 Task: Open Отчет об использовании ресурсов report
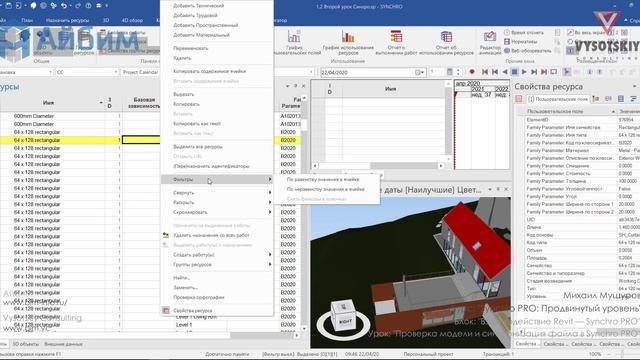(x=446, y=43)
